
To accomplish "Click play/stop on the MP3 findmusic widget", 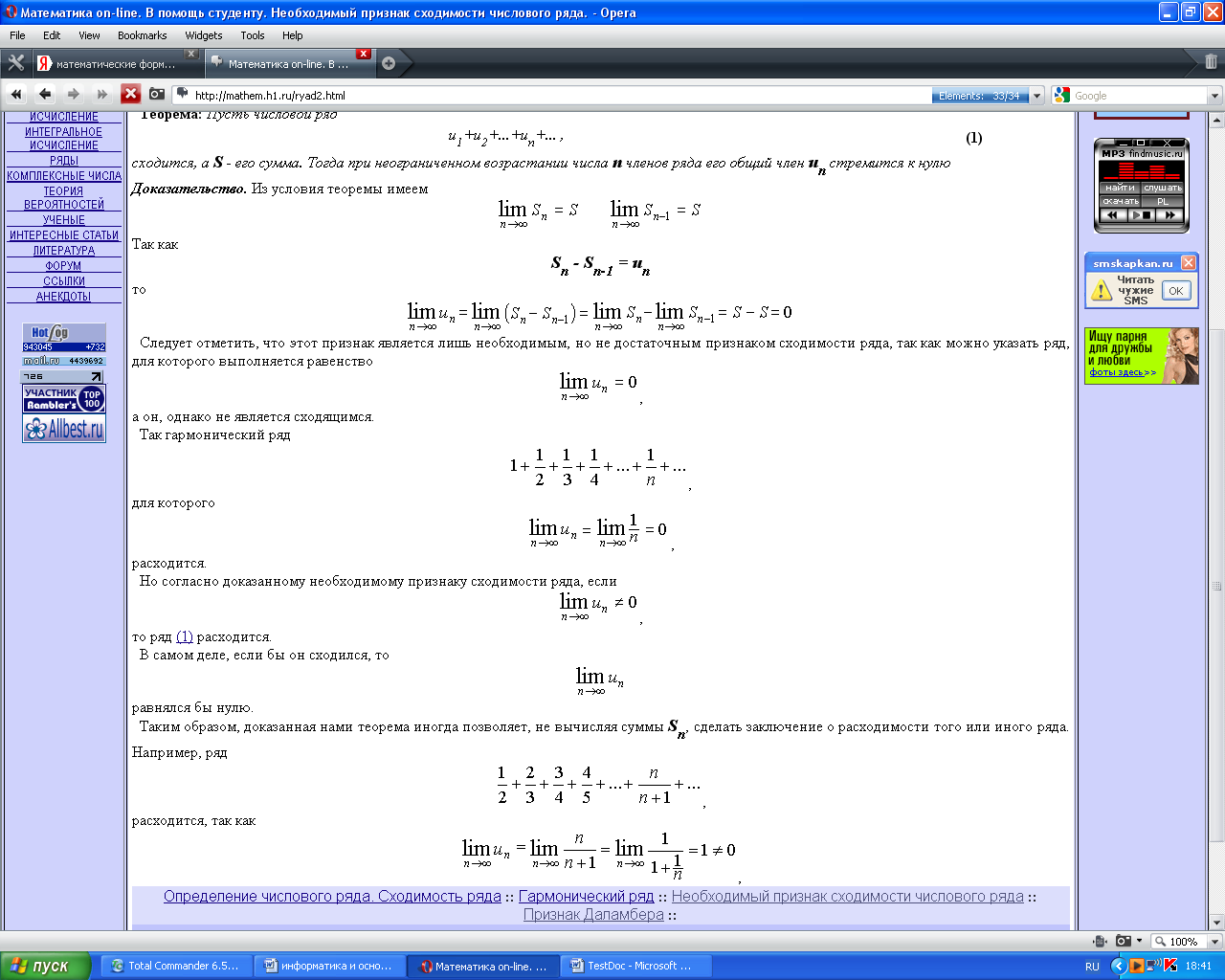I will pyautogui.click(x=1141, y=215).
